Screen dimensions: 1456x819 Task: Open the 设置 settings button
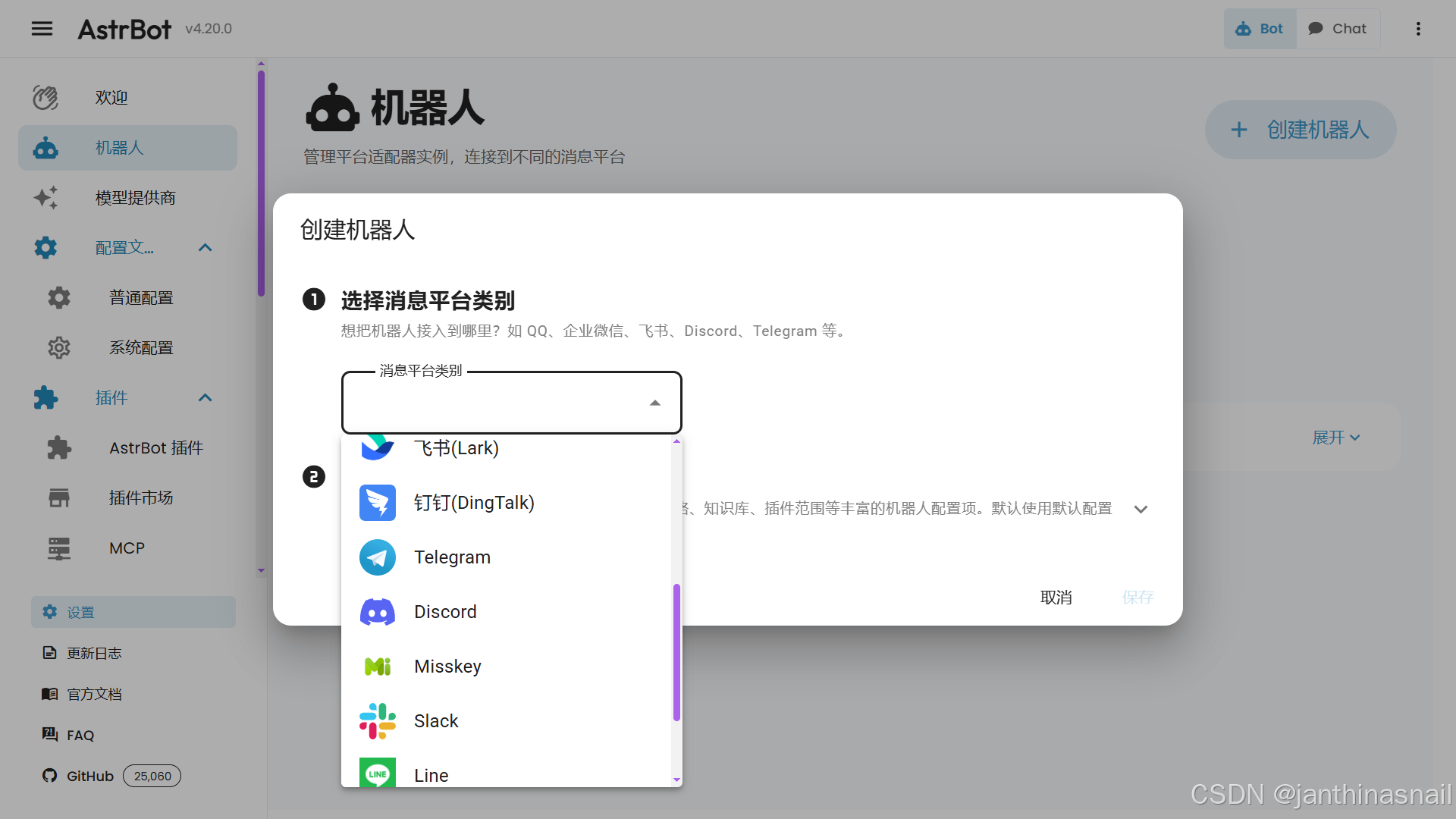click(133, 612)
